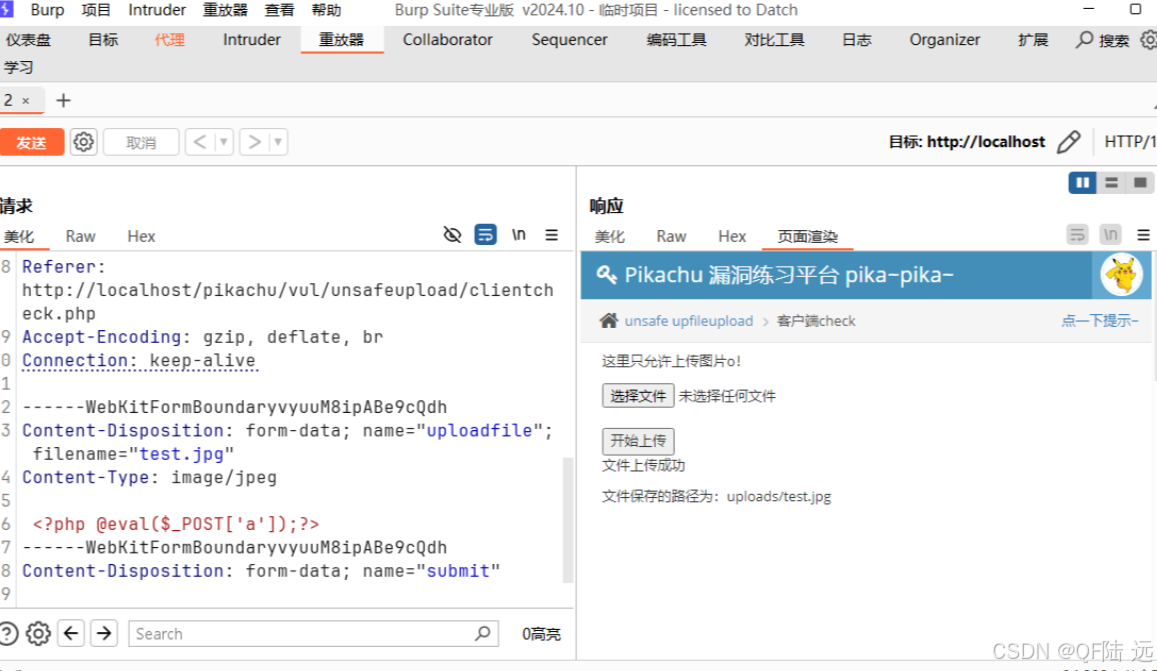This screenshot has width=1157, height=671.
Task: Click home icon in Pikachu breadcrumb
Action: click(609, 320)
